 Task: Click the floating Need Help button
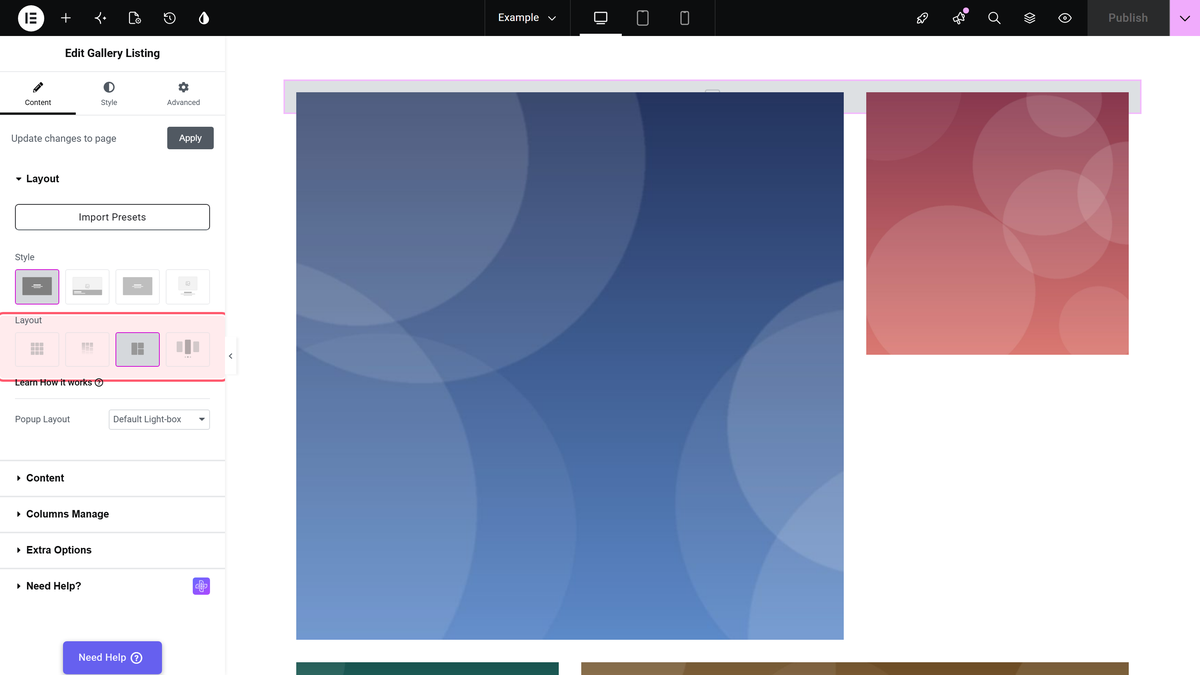pyautogui.click(x=112, y=658)
